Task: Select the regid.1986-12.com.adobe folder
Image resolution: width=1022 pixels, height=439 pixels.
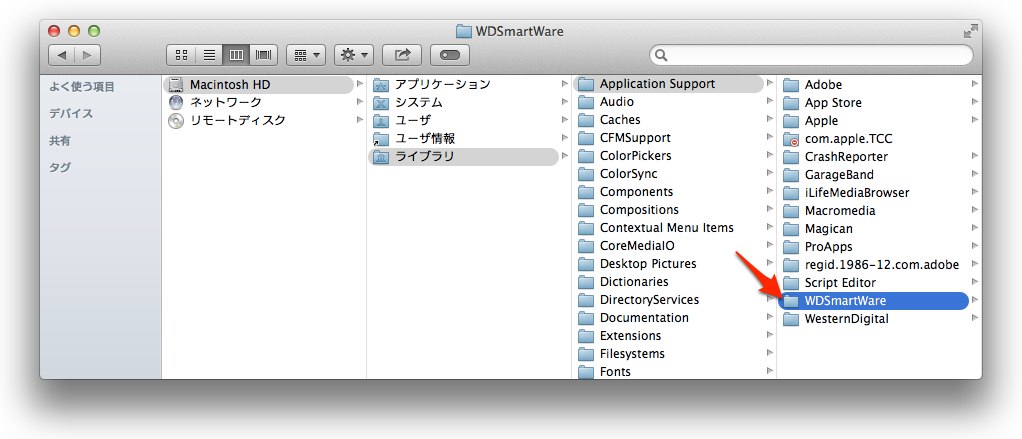Action: click(873, 264)
